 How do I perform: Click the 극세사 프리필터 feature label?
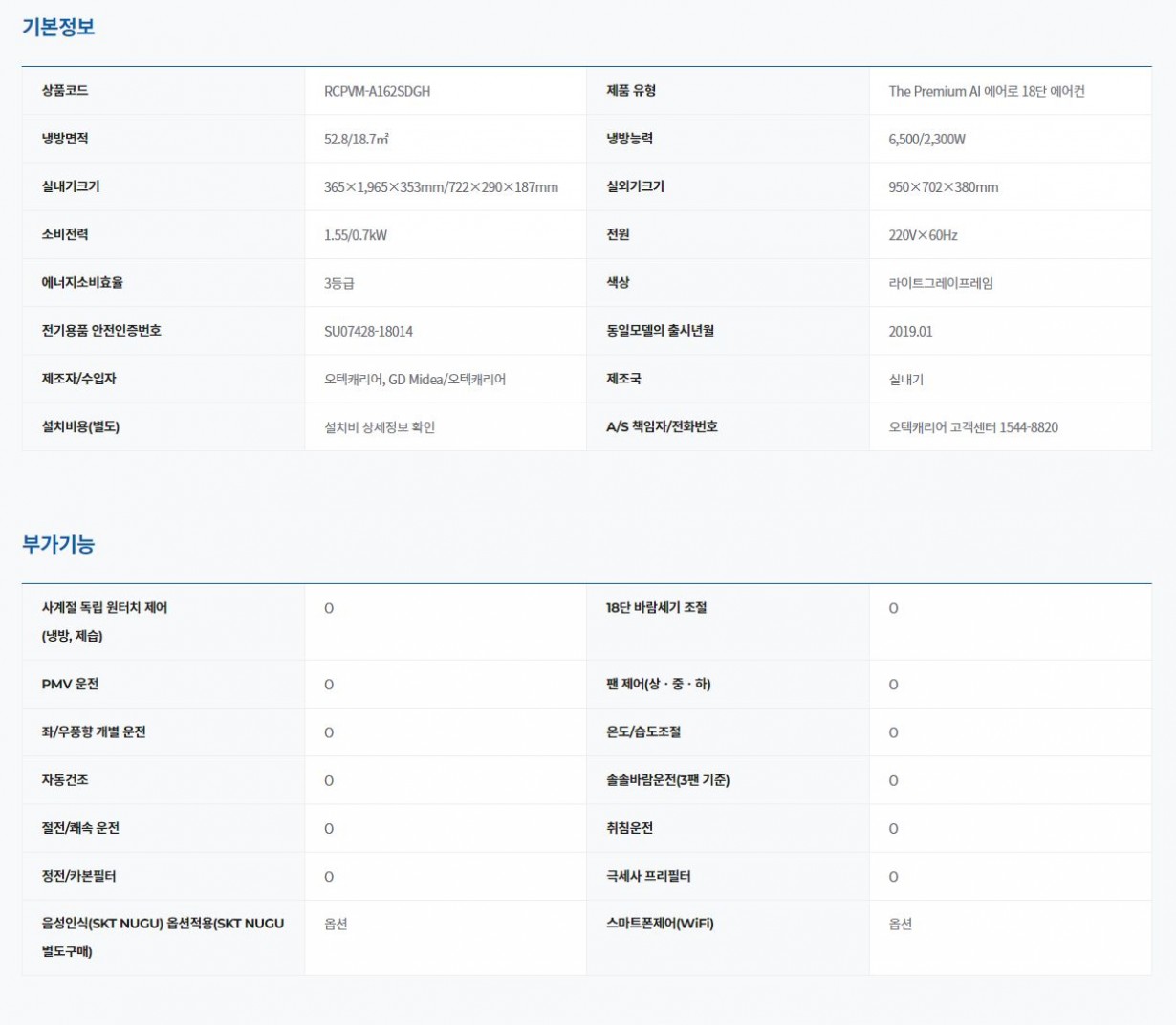pyautogui.click(x=648, y=875)
